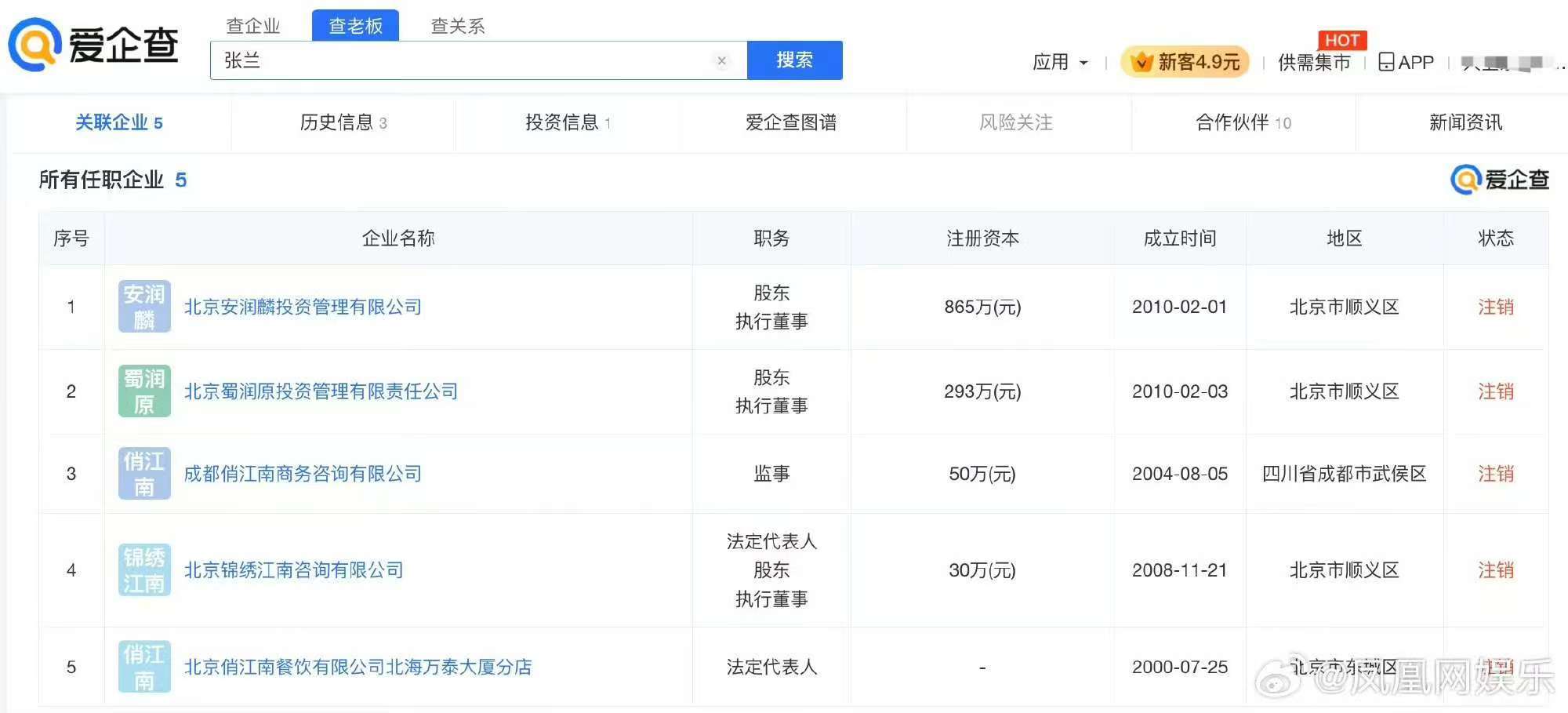
Task: Switch to the 查关系 search tab
Action: coord(458,26)
